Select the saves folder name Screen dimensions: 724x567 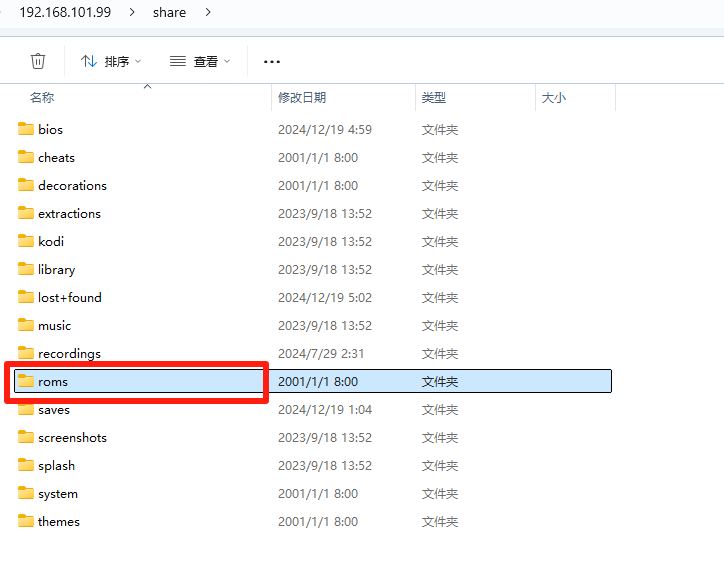[54, 410]
